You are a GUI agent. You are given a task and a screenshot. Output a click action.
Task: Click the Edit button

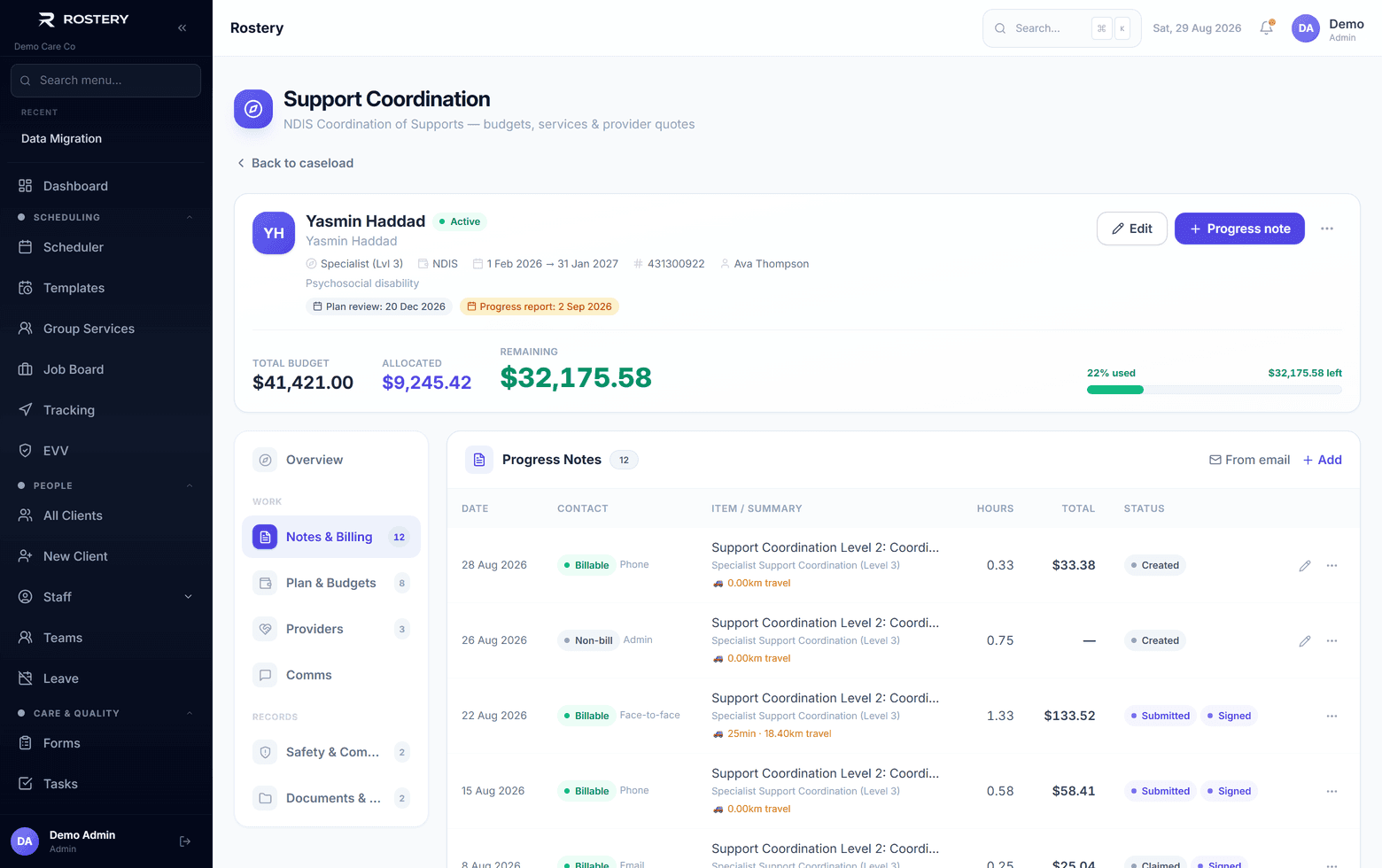click(x=1132, y=229)
